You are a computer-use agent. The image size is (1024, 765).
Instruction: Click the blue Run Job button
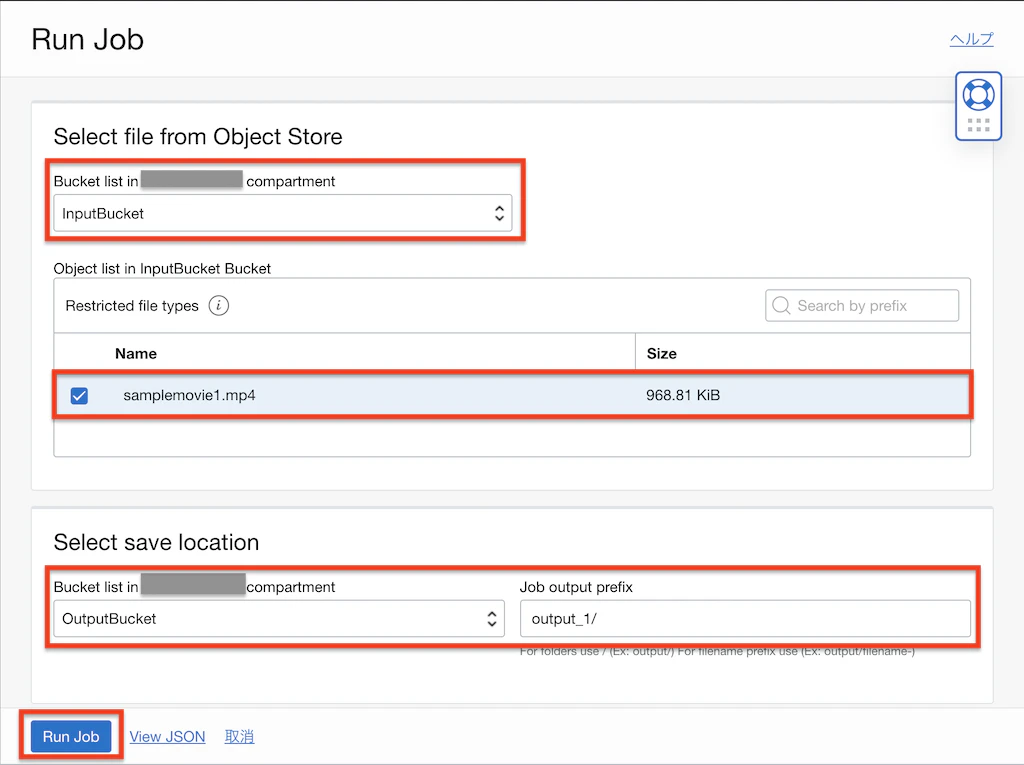tap(71, 736)
